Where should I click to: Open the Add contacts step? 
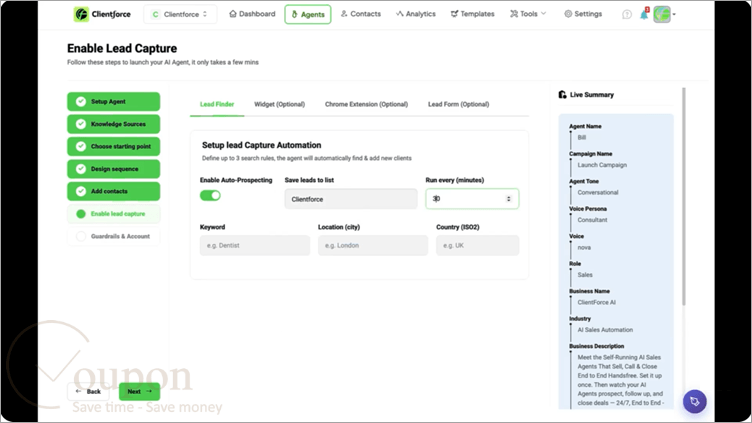(x=114, y=191)
